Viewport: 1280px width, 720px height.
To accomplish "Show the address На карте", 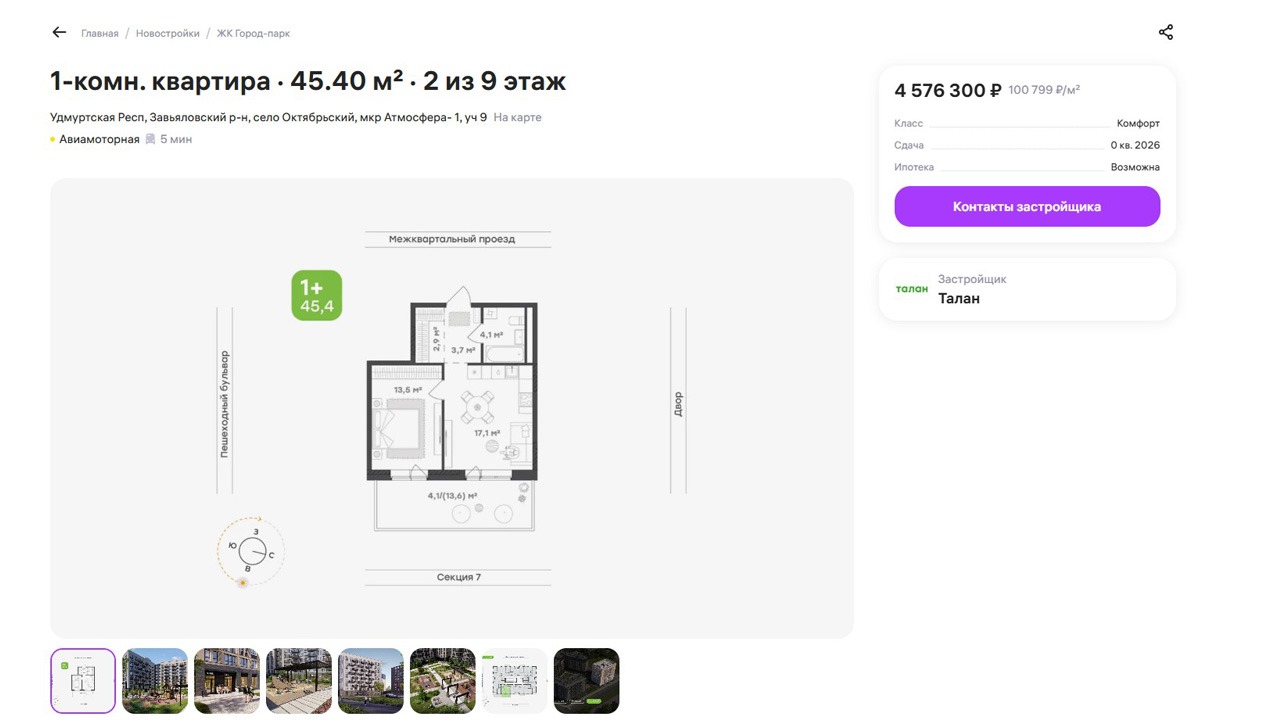I will 517,118.
